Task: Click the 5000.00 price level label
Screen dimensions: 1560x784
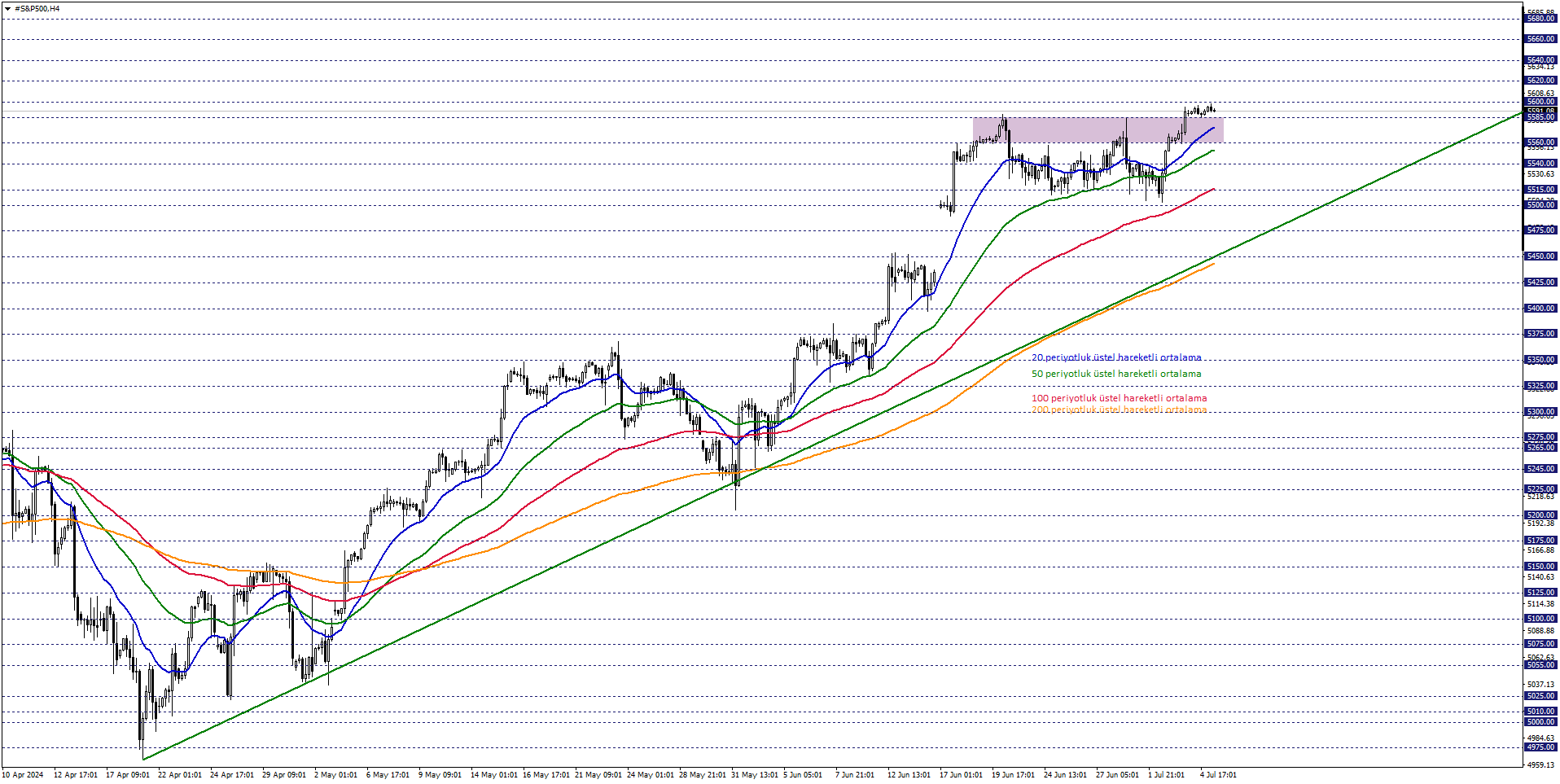Action: (x=1540, y=722)
